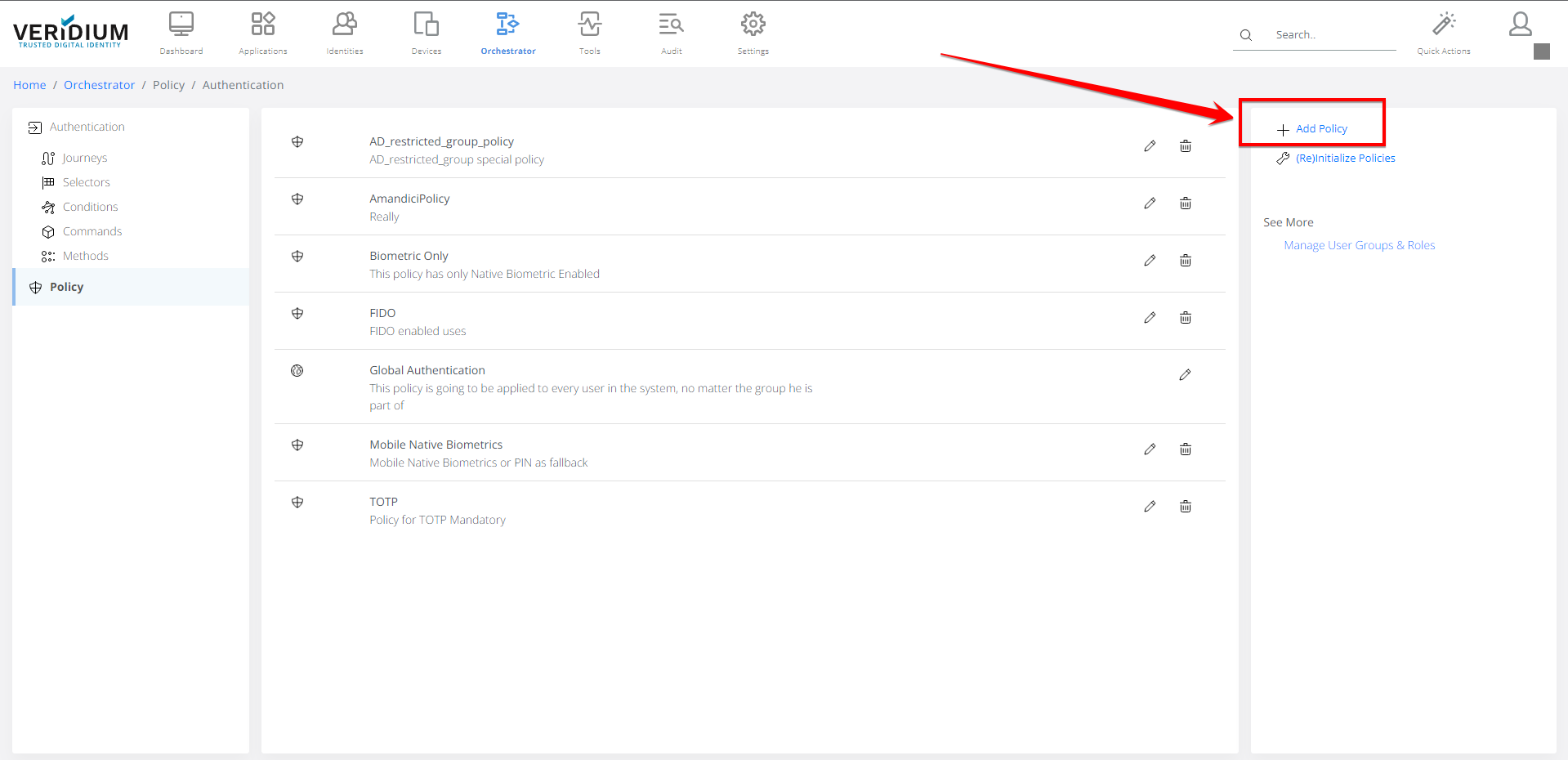Click the trash icon for FIDO policy
Image resolution: width=1568 pixels, height=760 pixels.
click(1185, 318)
